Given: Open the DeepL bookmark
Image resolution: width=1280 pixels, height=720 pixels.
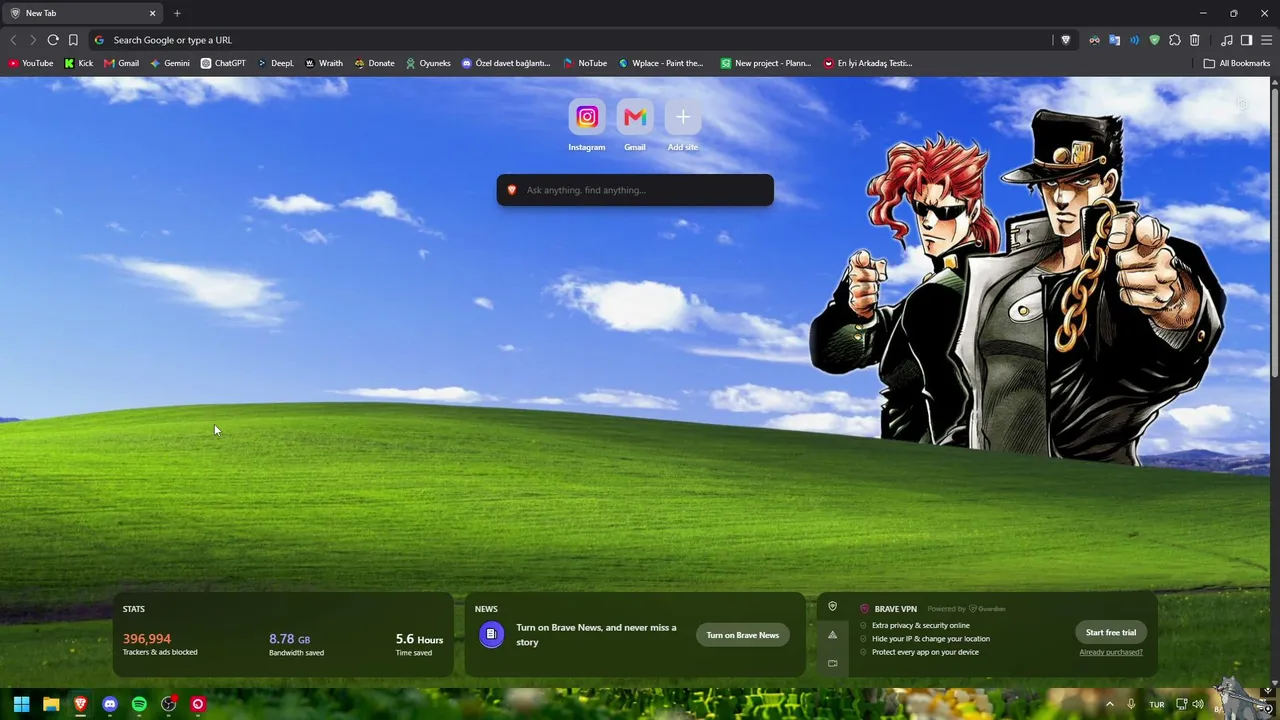Looking at the screenshot, I should [x=276, y=63].
